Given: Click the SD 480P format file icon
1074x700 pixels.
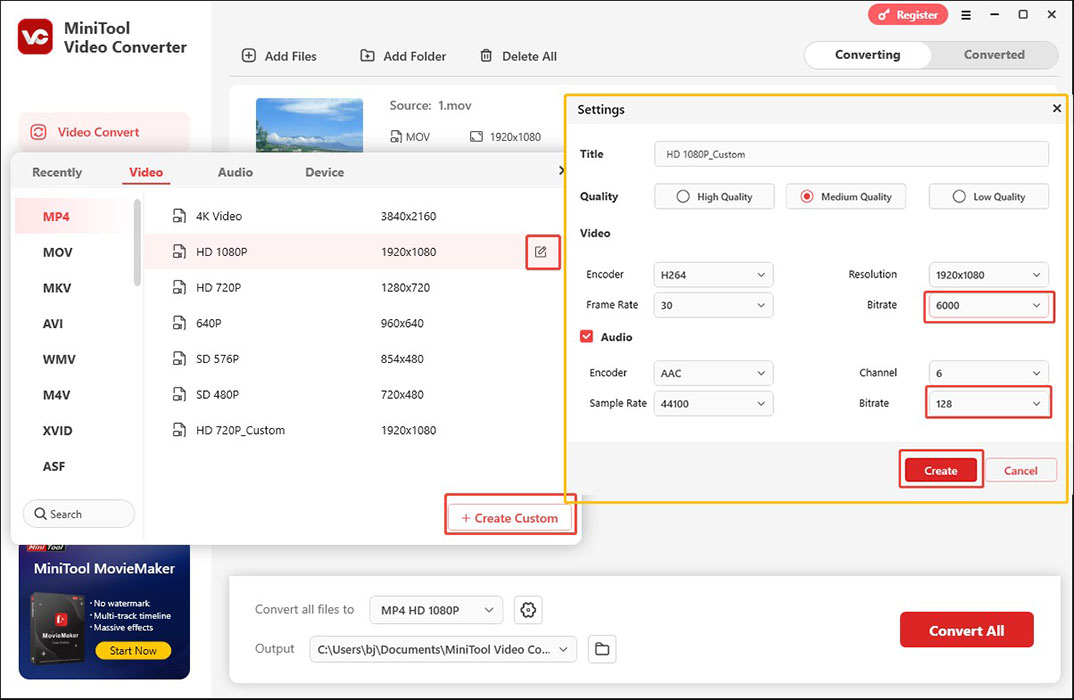Looking at the screenshot, I should [179, 394].
